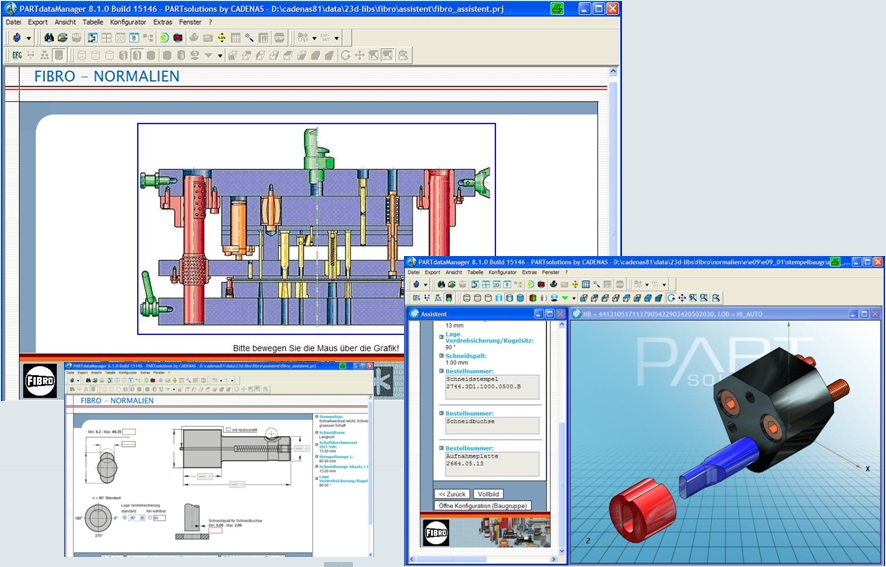Tick the 'mit Abdrückstift' checkbox

click(x=228, y=430)
